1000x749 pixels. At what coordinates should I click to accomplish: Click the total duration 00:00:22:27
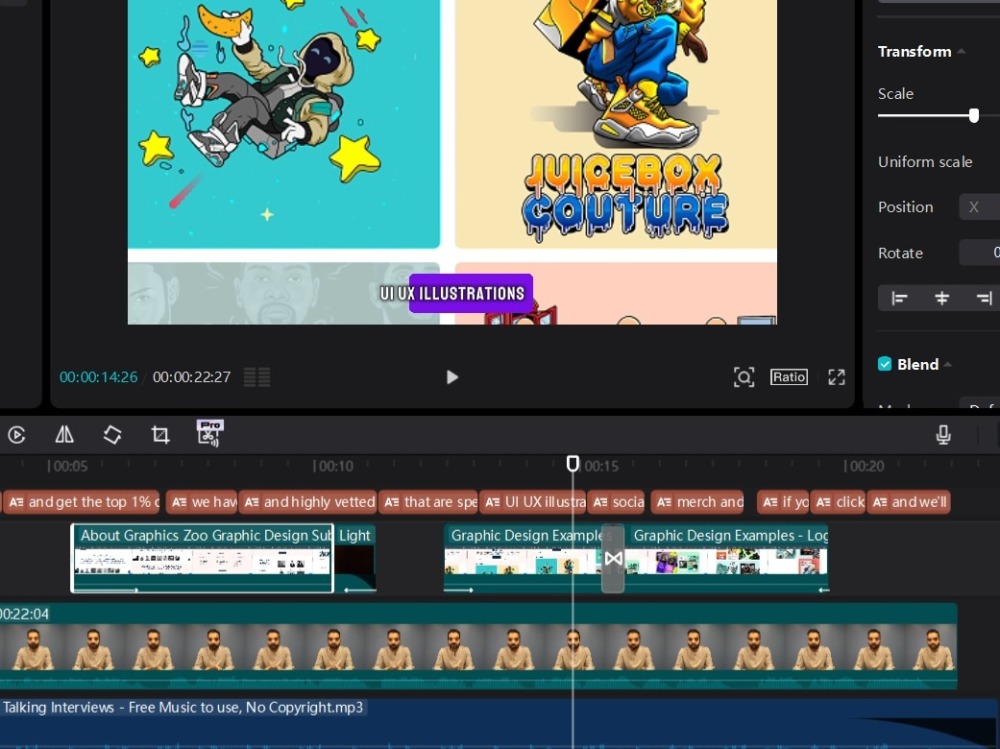click(191, 377)
